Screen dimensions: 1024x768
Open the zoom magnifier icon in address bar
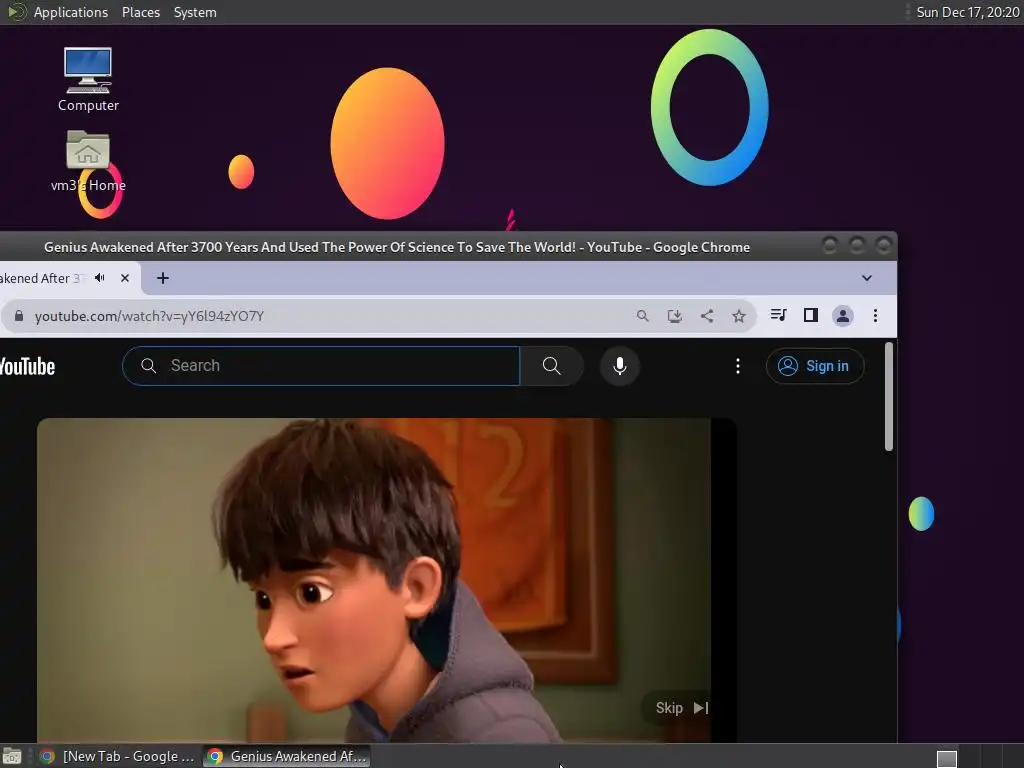(643, 316)
